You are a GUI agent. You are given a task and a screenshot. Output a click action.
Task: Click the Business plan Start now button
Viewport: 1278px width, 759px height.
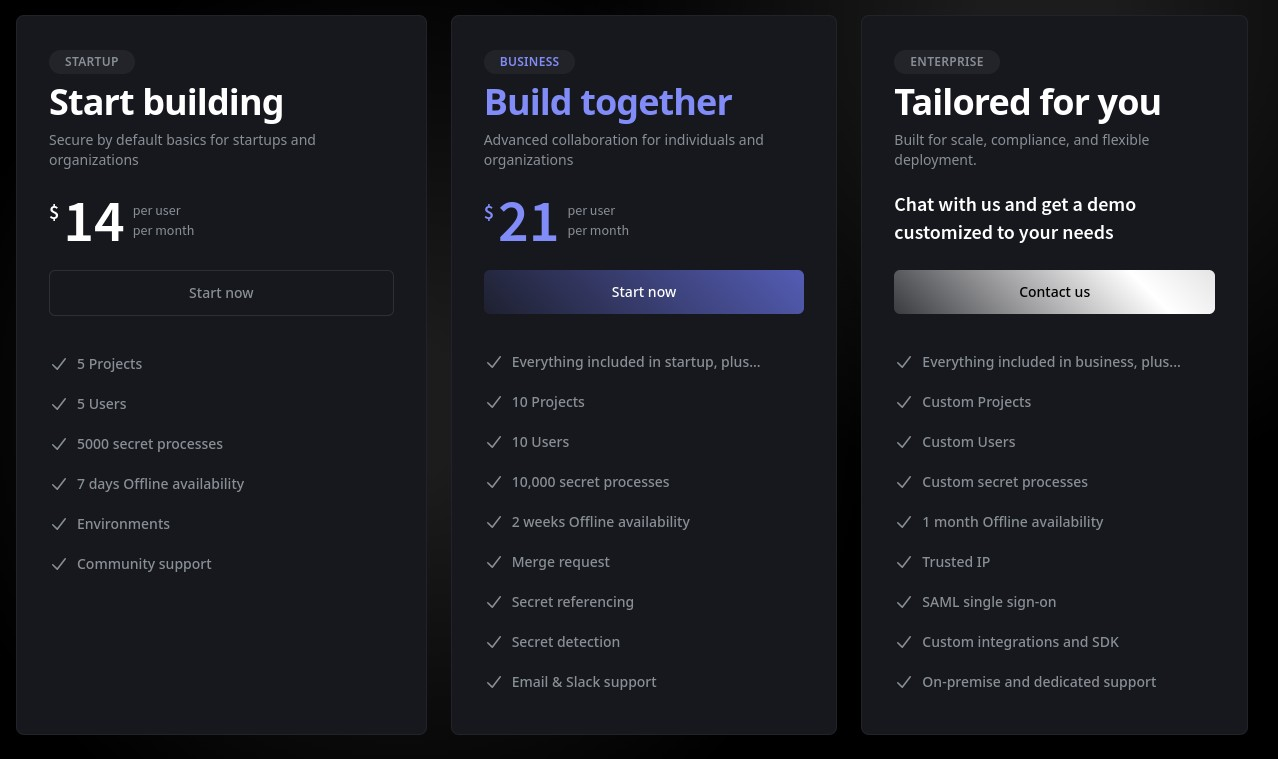[644, 292]
